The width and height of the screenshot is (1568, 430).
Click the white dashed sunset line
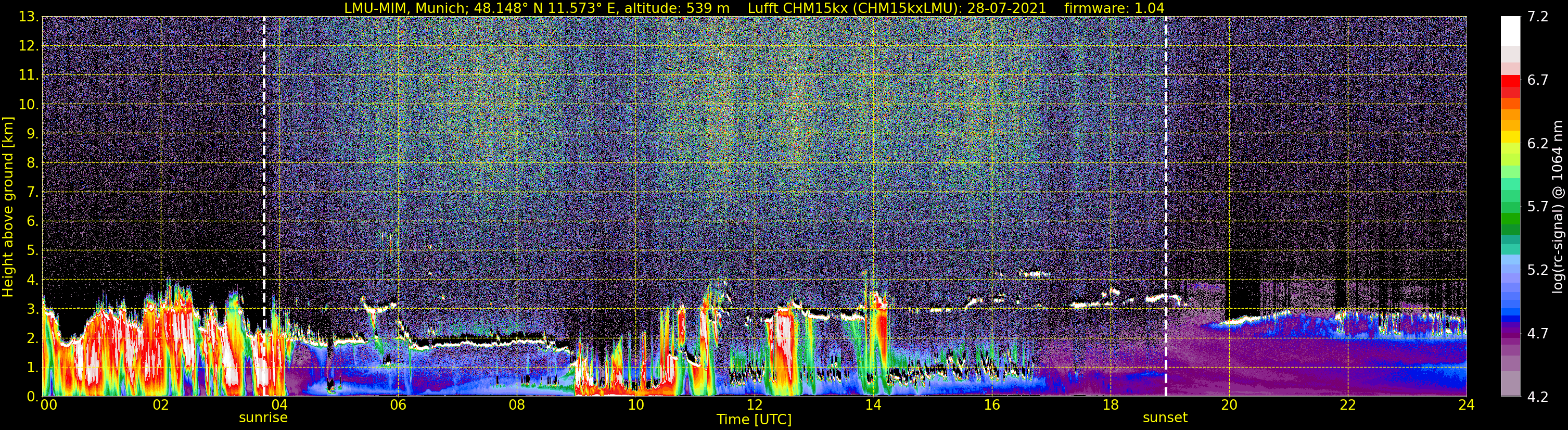pos(1166,207)
